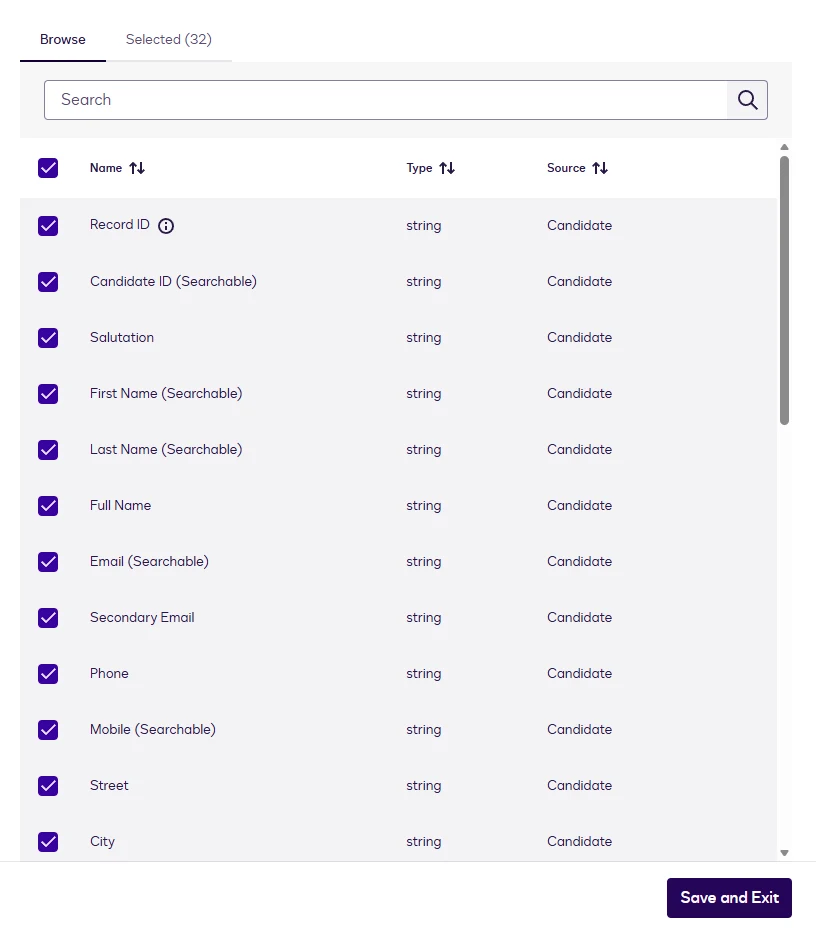
Task: Click the Name column header text
Action: (x=106, y=168)
